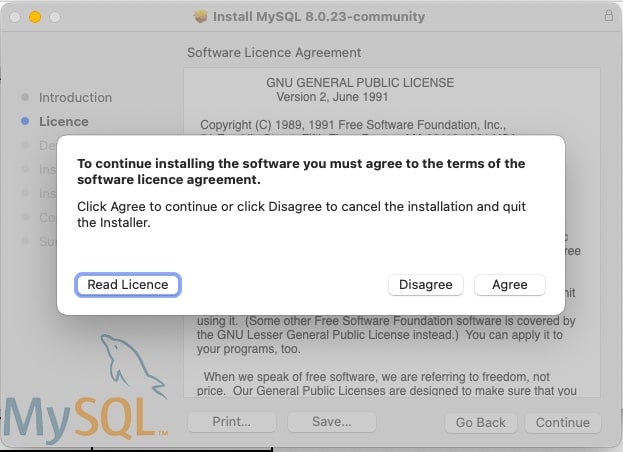Click the bold dialog message about agreeing
The width and height of the screenshot is (623, 452).
301,172
